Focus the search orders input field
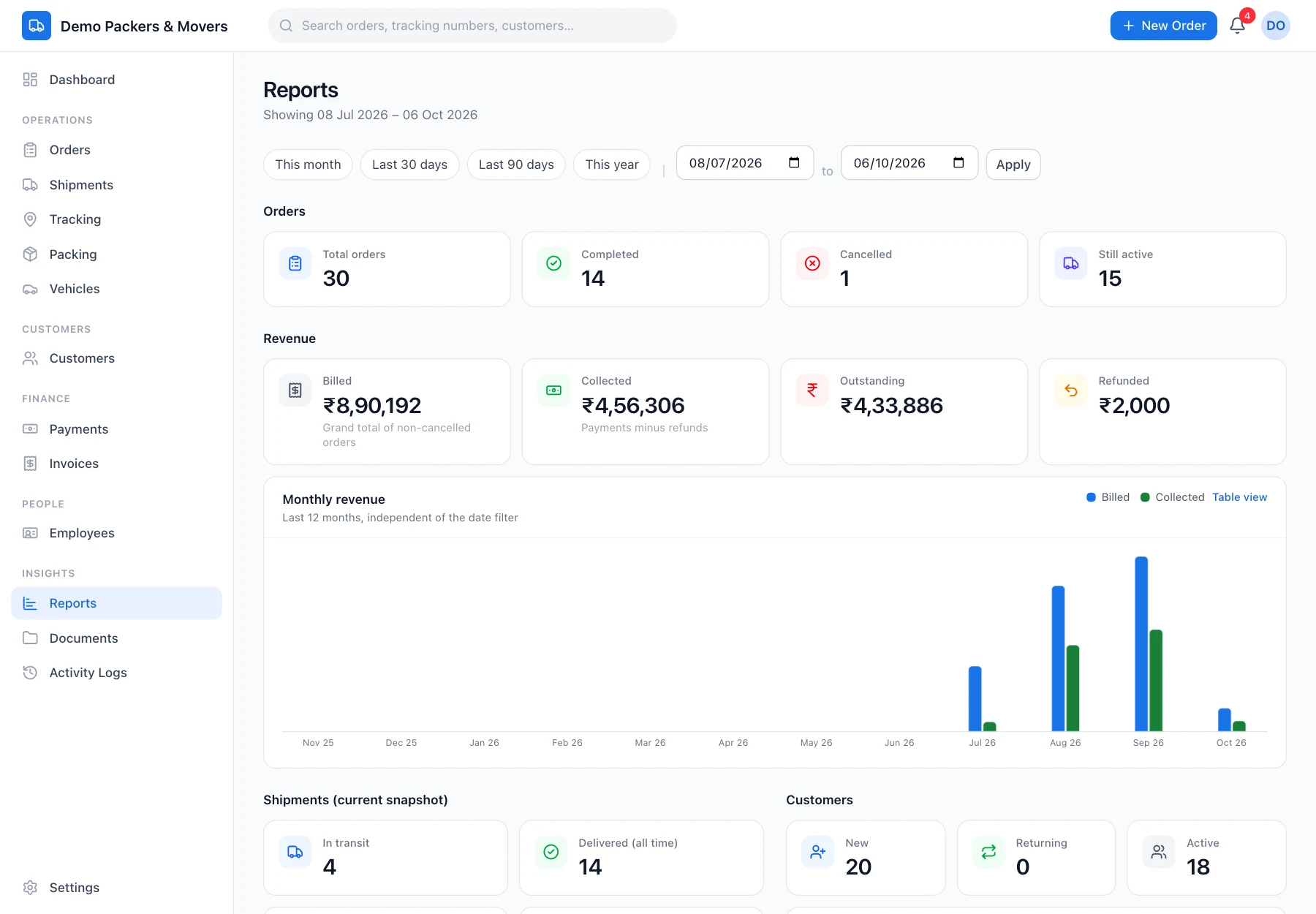Image resolution: width=1316 pixels, height=914 pixels. [x=472, y=26]
